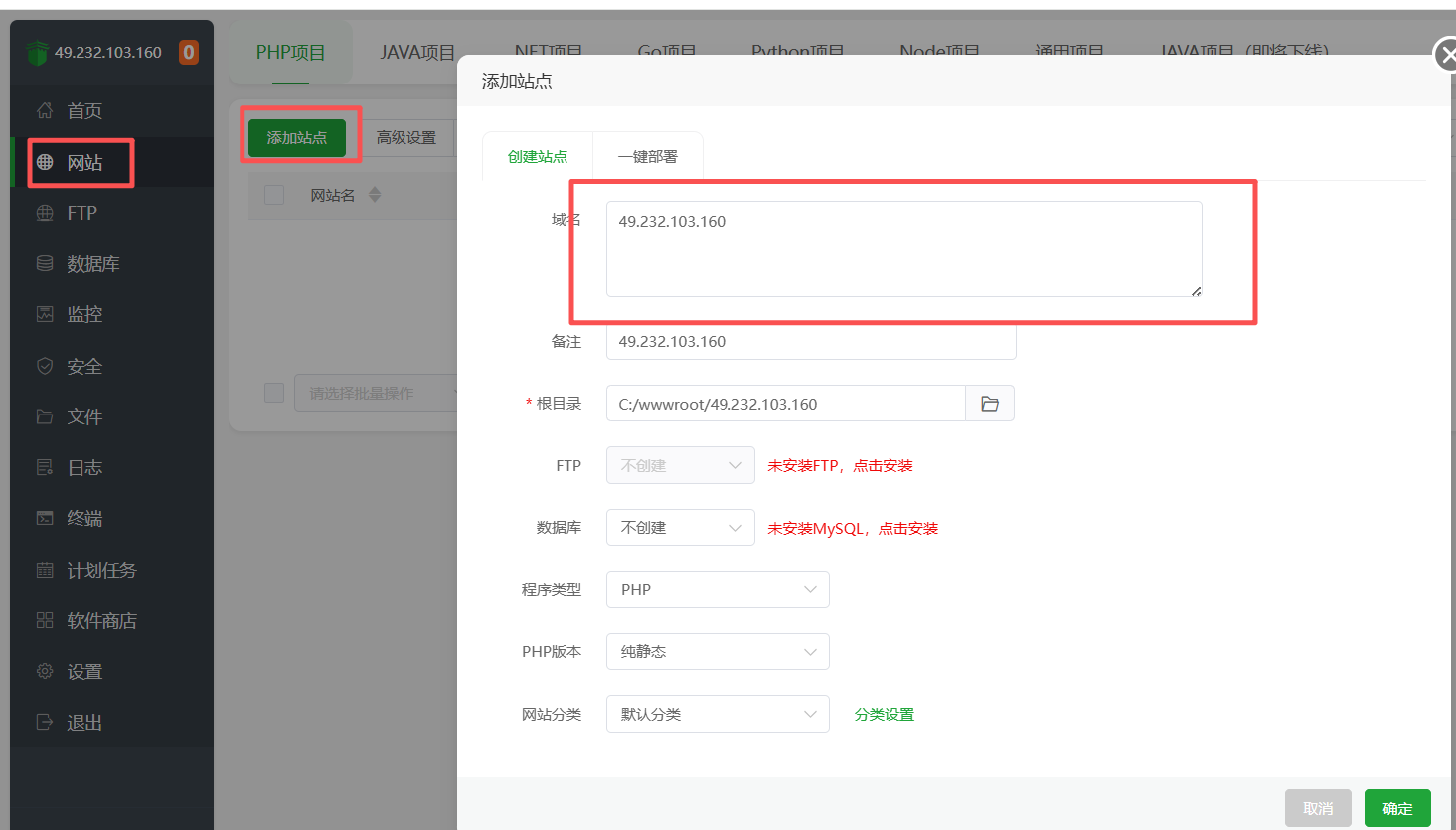The width and height of the screenshot is (1456, 830).
Task: Click the logout icon in the sidebar
Action: (x=45, y=722)
